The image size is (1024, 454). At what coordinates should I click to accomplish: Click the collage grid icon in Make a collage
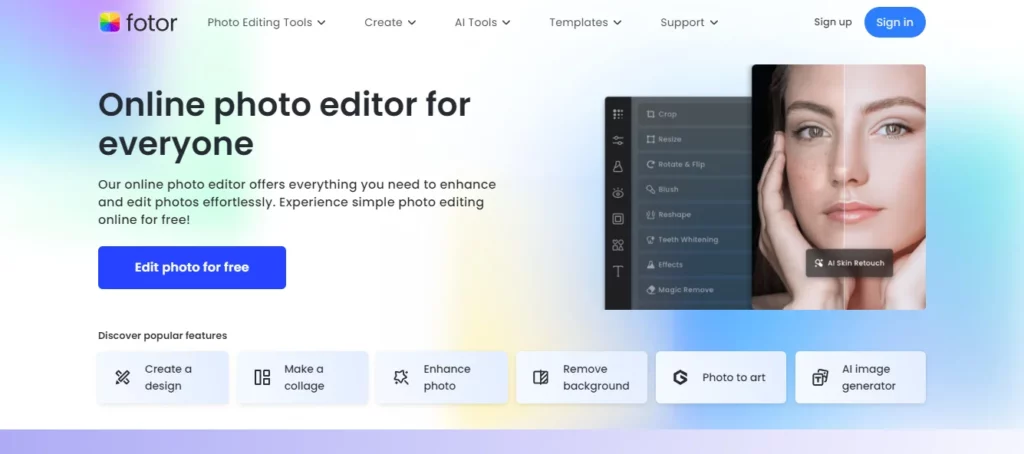click(262, 377)
